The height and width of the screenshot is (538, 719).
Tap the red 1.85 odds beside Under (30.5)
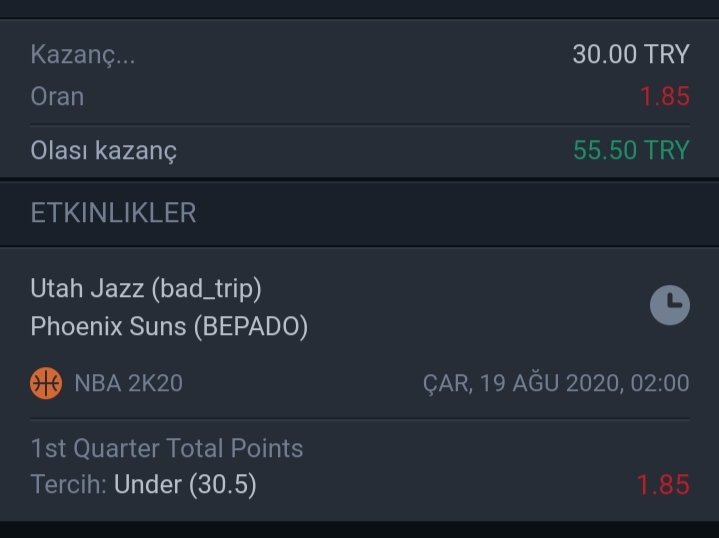(x=663, y=484)
